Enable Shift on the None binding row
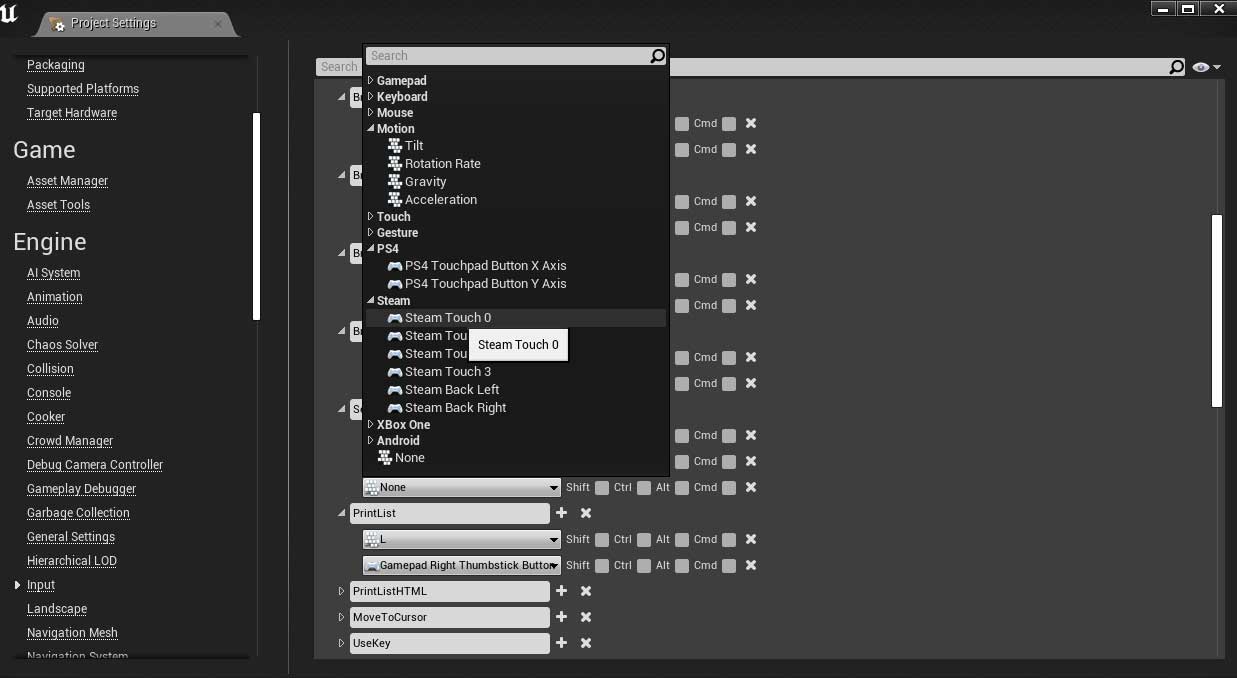This screenshot has width=1237, height=678. pyautogui.click(x=602, y=488)
